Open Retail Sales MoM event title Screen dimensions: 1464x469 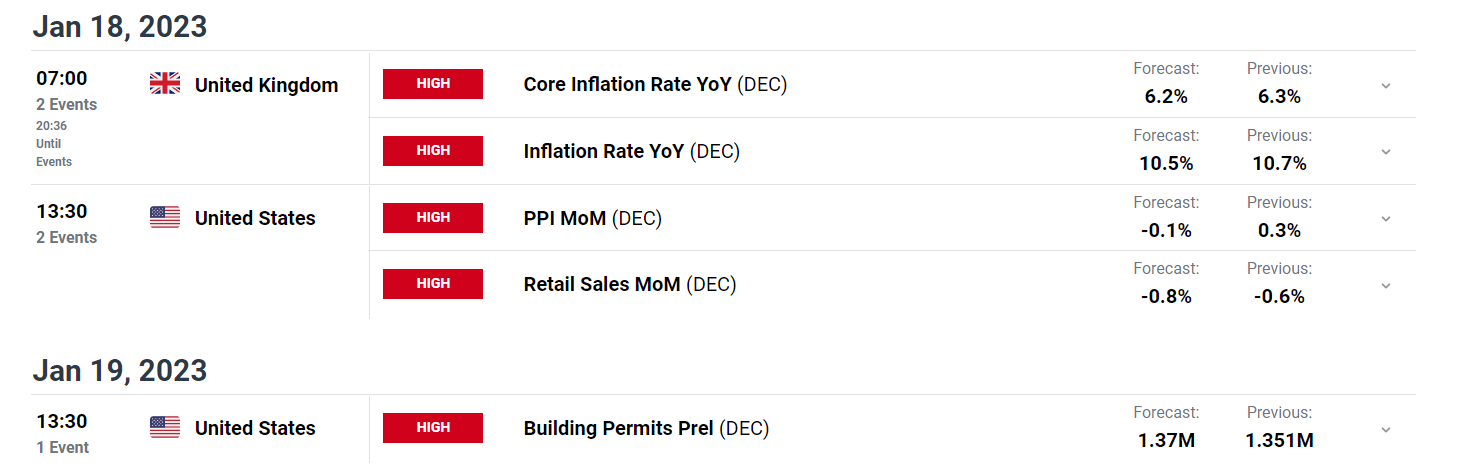[630, 284]
